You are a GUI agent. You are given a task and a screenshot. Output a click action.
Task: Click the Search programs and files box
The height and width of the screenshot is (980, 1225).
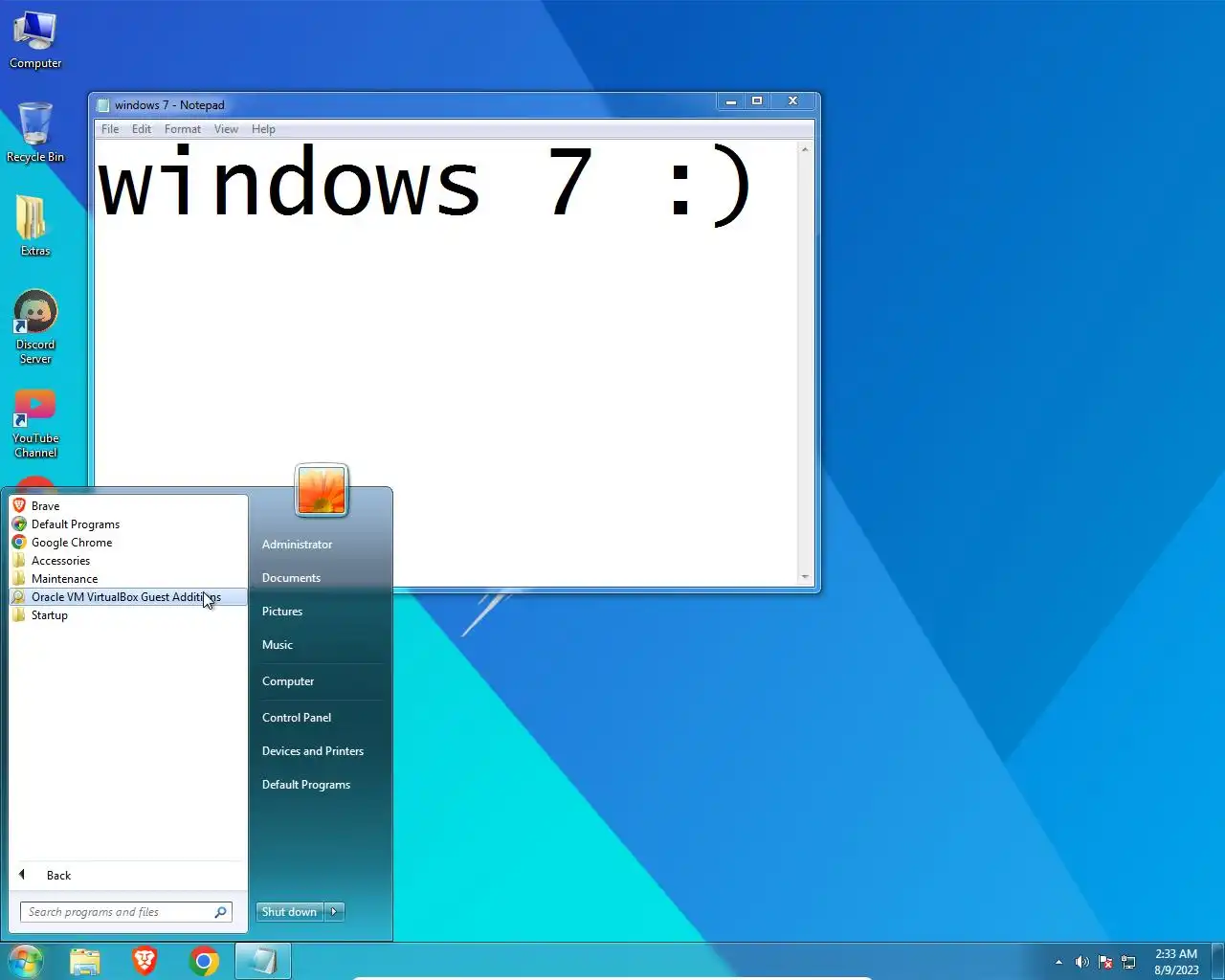pyautogui.click(x=126, y=912)
